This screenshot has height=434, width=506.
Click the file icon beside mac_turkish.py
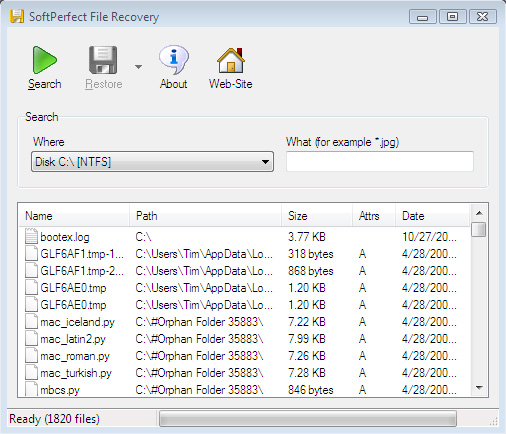click(x=31, y=373)
